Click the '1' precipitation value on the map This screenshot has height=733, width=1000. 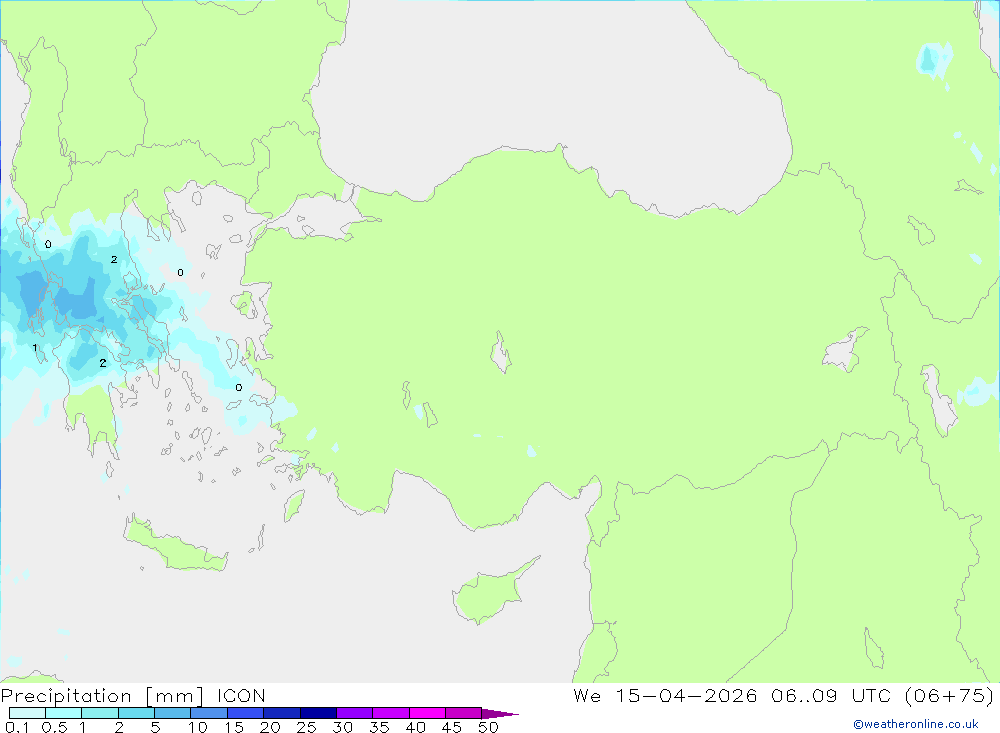pyautogui.click(x=34, y=348)
